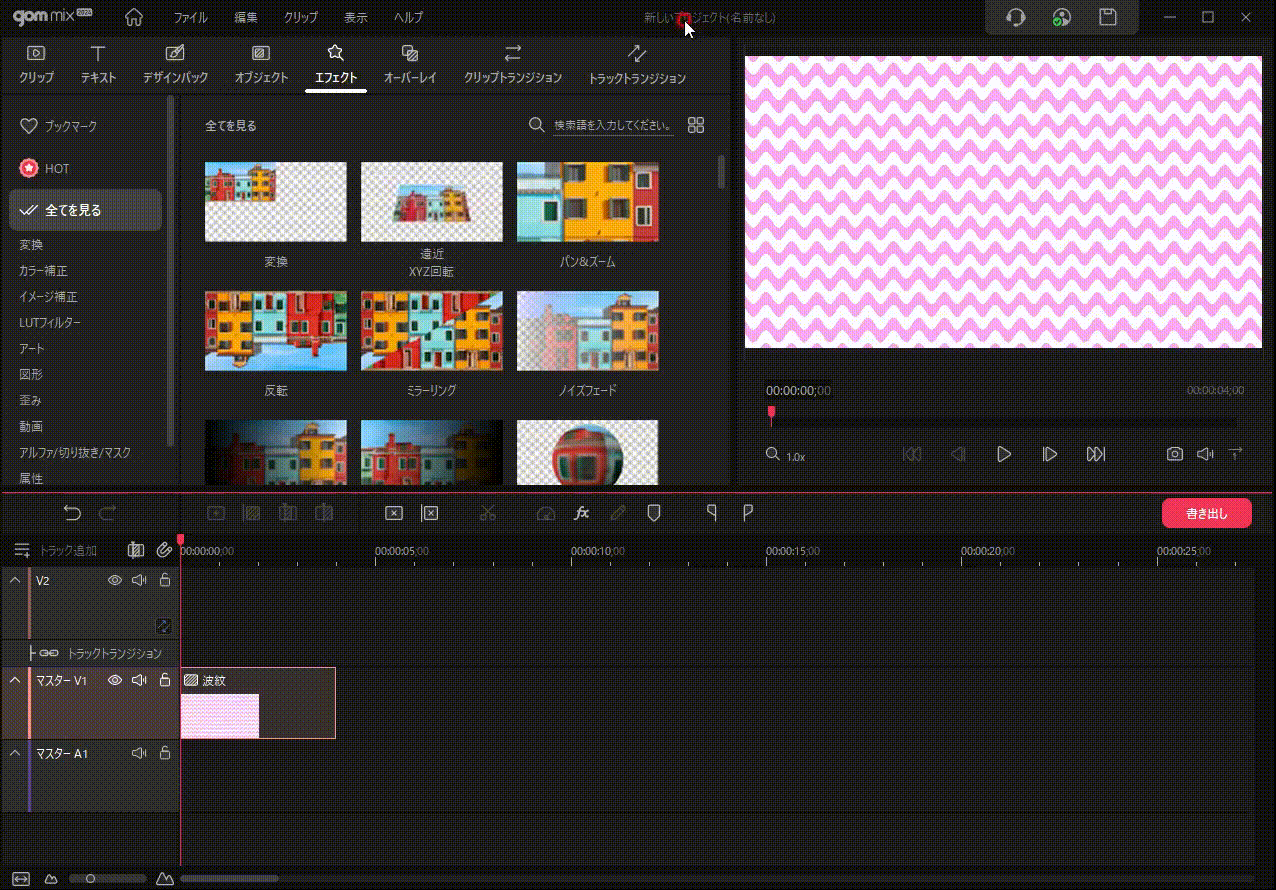Collapse the マスター A1 track chevron
Image resolution: width=1276 pixels, height=890 pixels.
tap(15, 753)
